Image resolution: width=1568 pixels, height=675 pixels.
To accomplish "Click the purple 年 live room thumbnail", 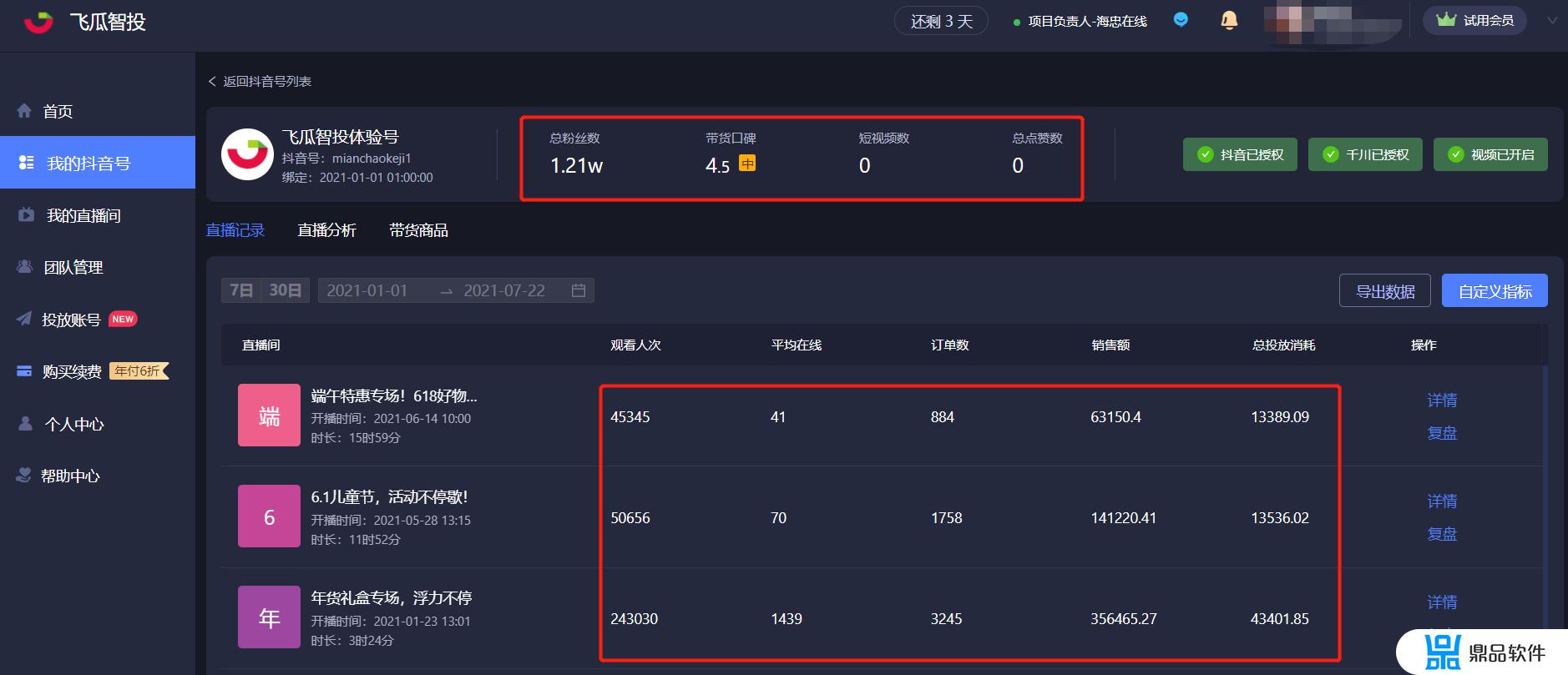I will (x=269, y=617).
